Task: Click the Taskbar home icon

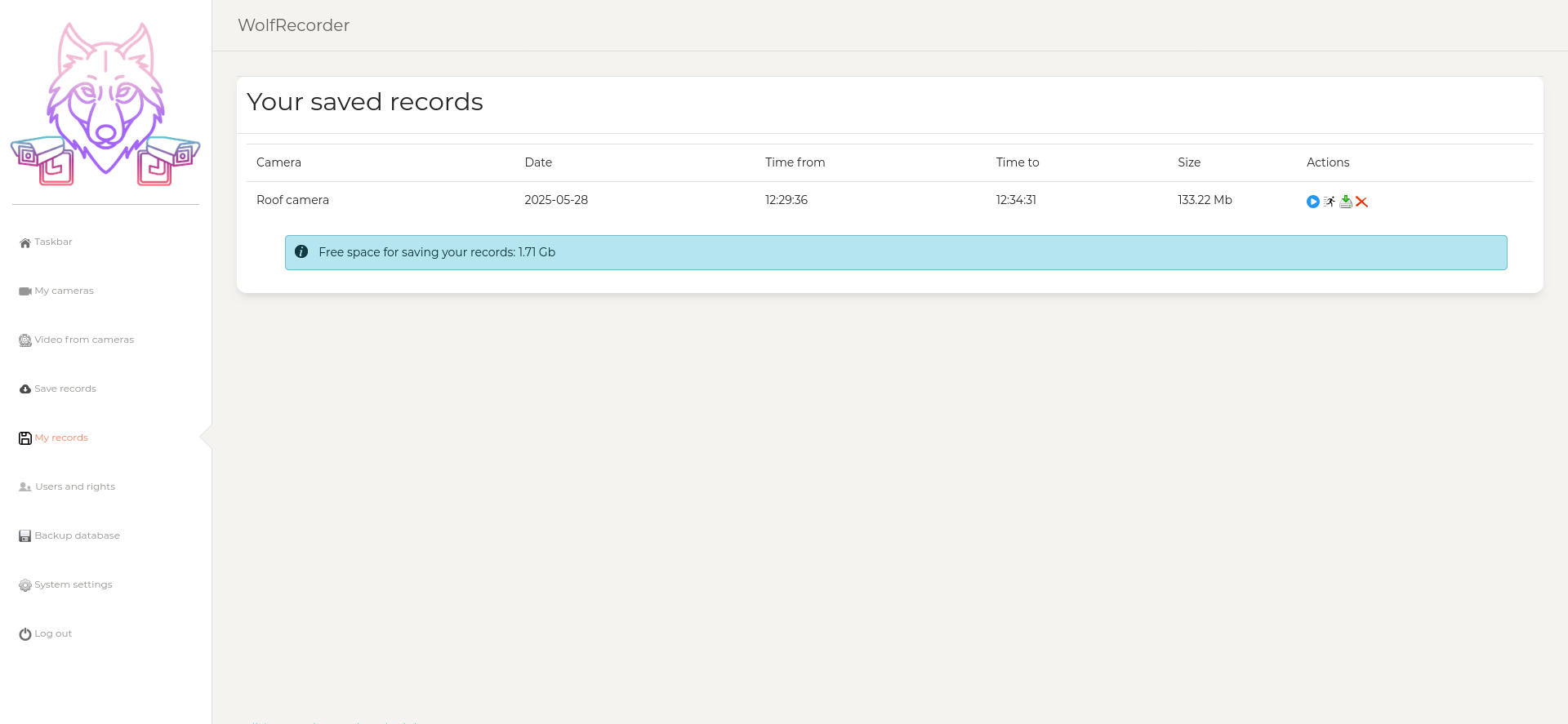Action: [25, 242]
